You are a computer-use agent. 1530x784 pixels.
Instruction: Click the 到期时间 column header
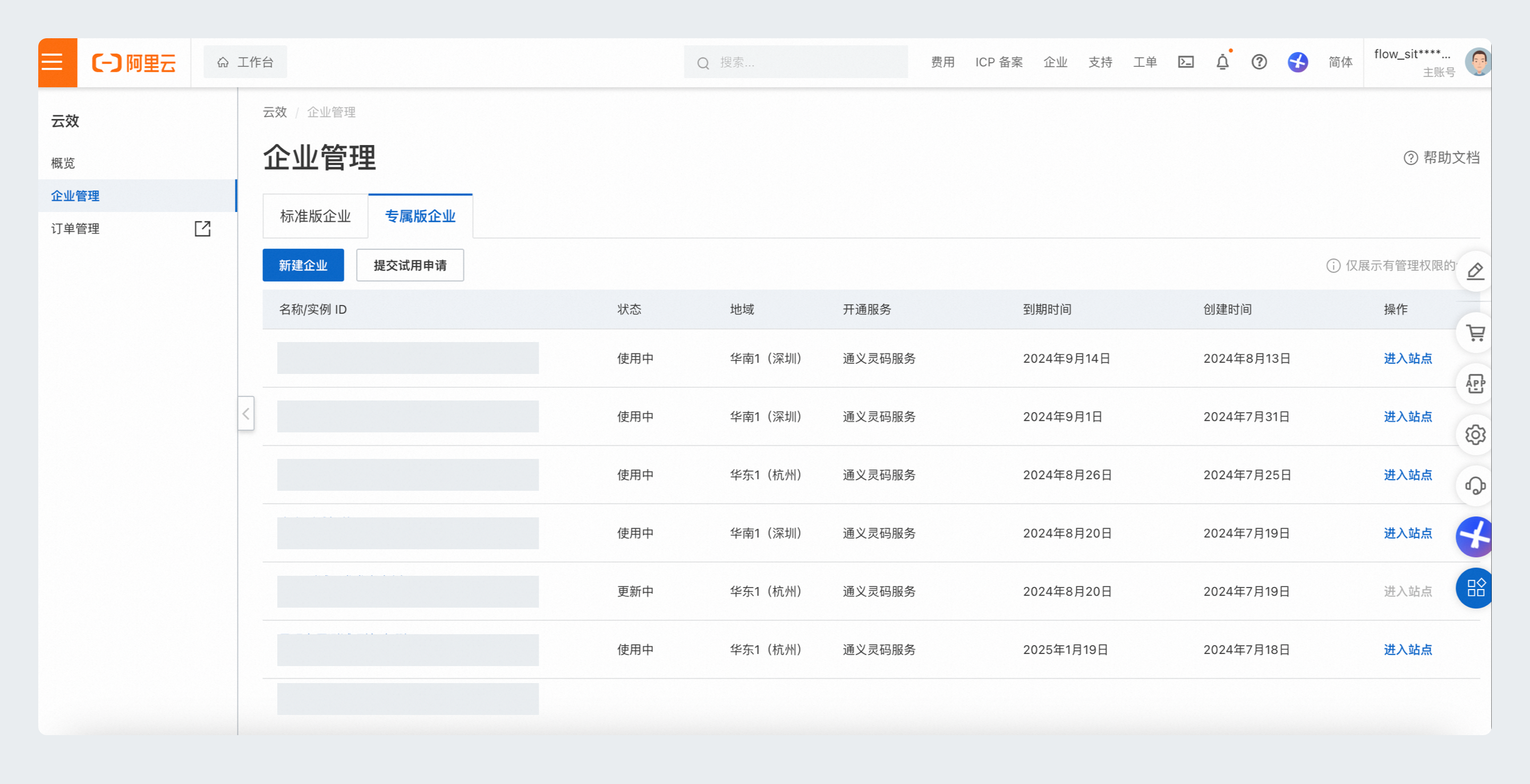click(x=1047, y=309)
